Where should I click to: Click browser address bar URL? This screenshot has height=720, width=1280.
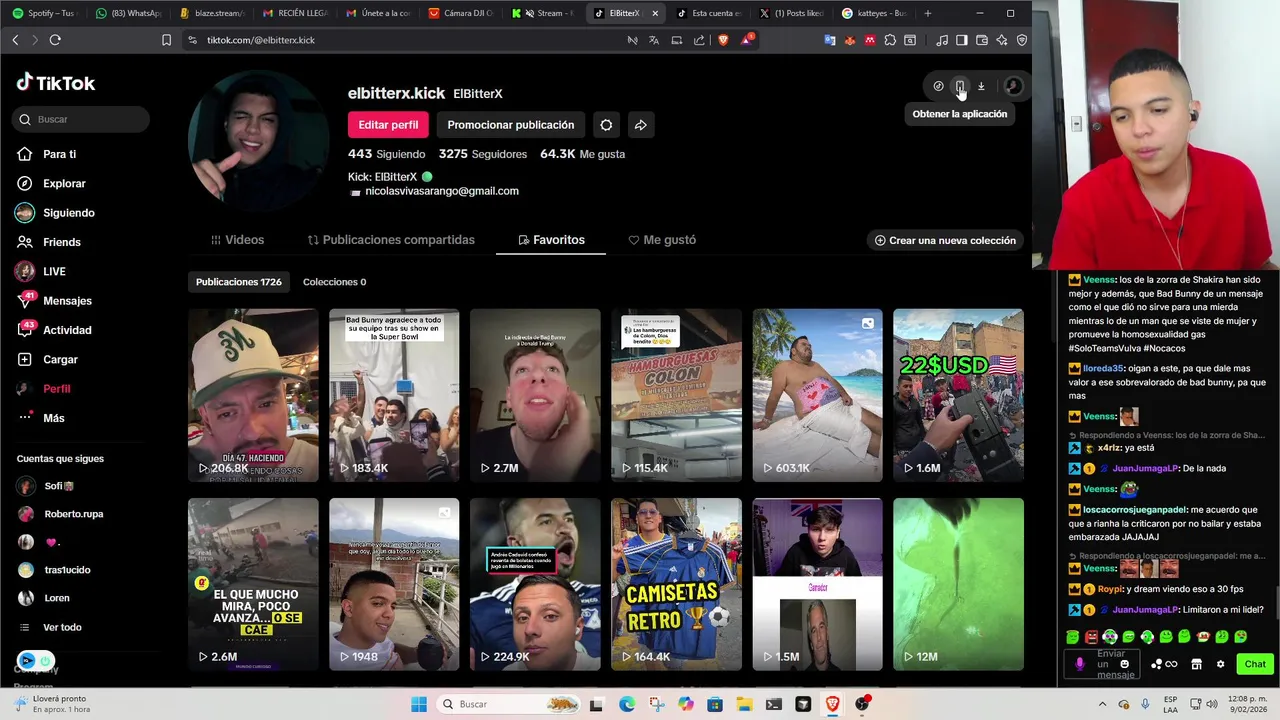point(261,40)
